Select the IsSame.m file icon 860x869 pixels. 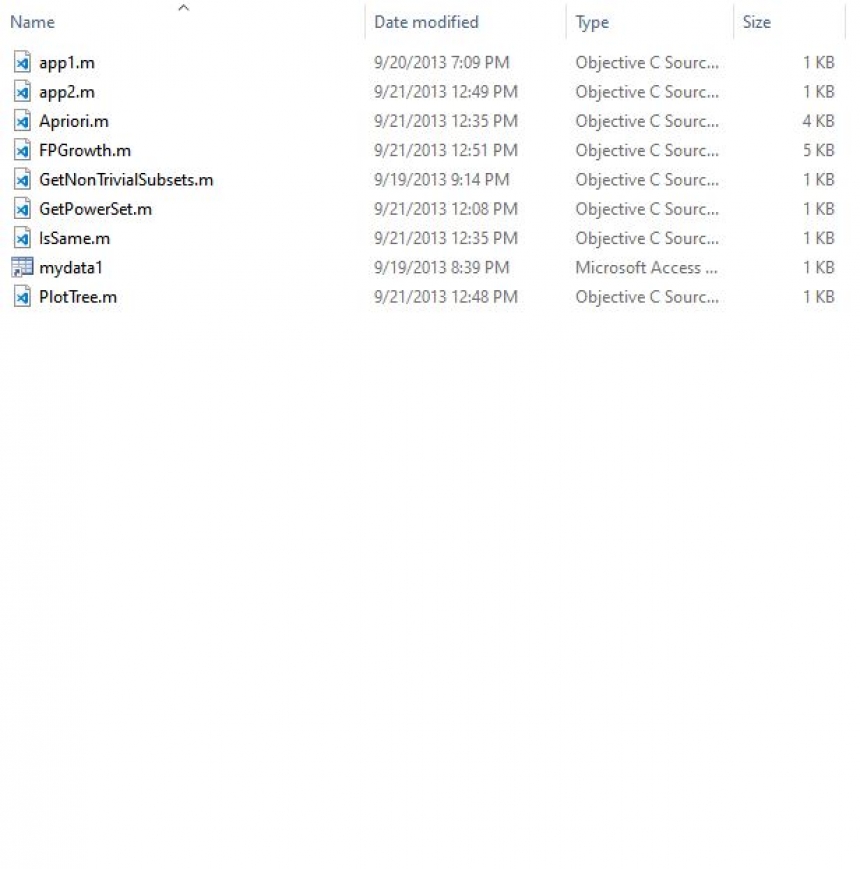(22, 238)
